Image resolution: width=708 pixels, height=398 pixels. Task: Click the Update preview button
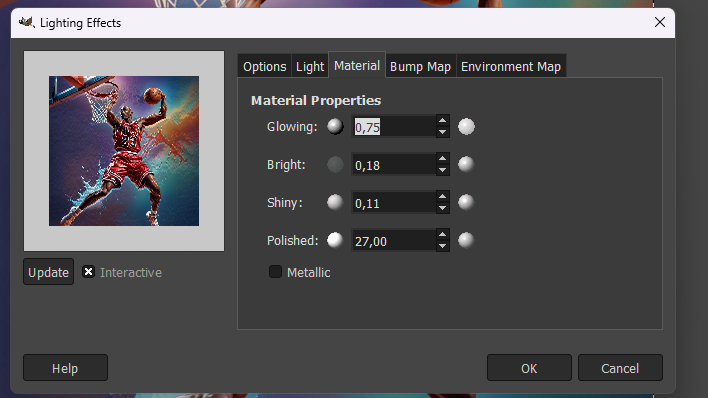(48, 272)
